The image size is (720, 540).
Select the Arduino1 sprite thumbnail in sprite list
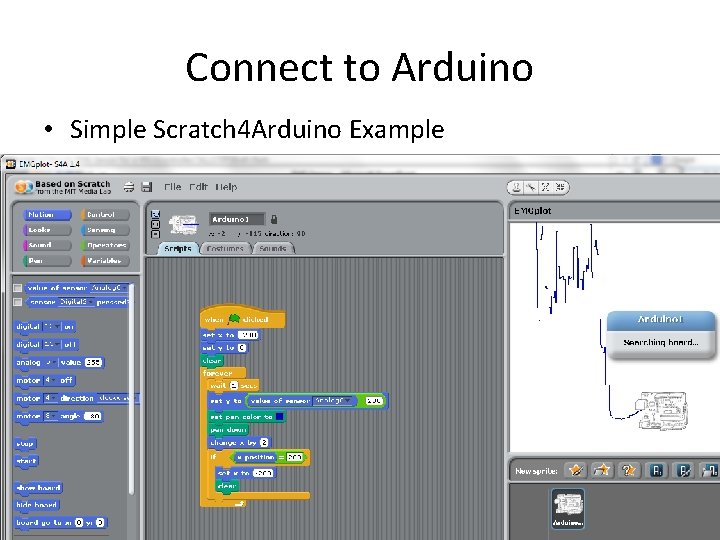click(x=568, y=508)
